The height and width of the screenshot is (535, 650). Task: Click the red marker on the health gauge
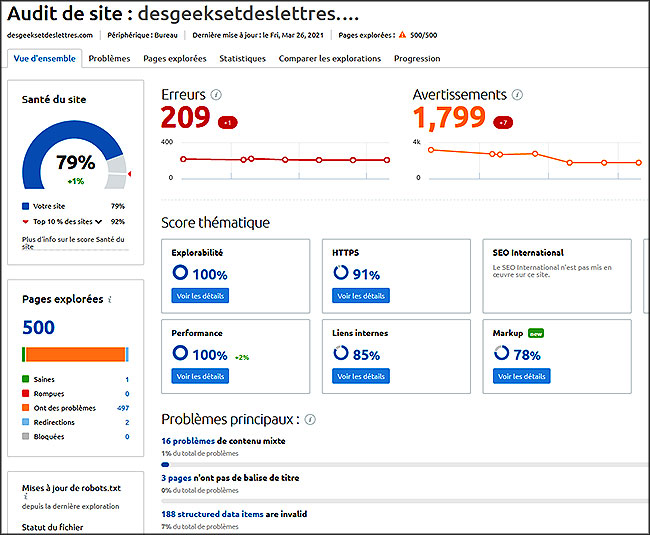[129, 174]
